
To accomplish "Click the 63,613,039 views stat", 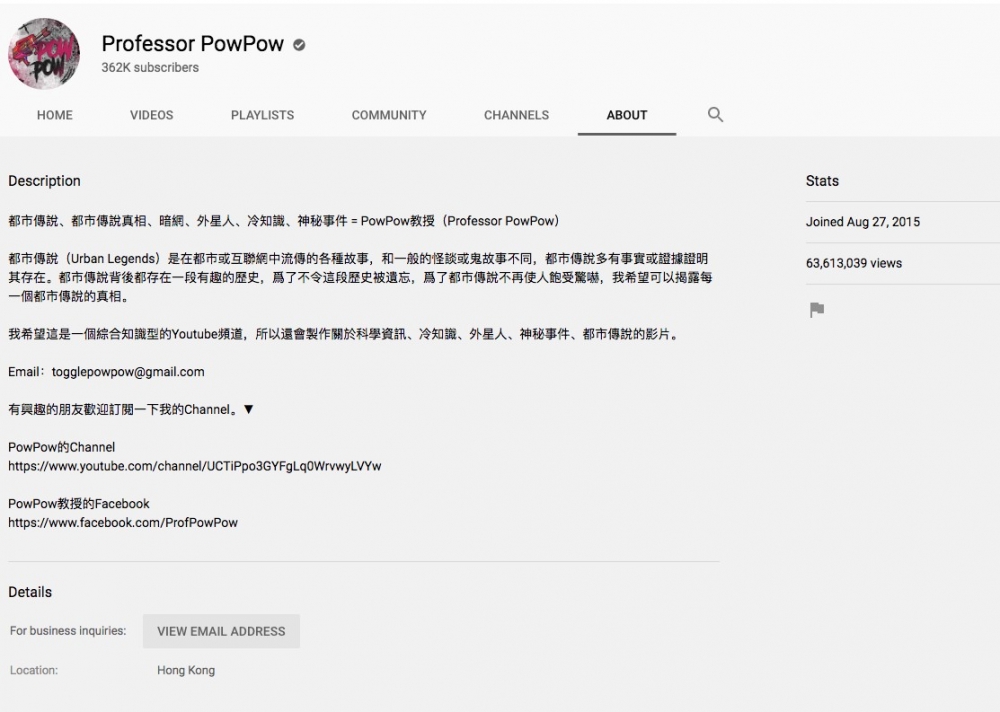I will click(x=854, y=263).
